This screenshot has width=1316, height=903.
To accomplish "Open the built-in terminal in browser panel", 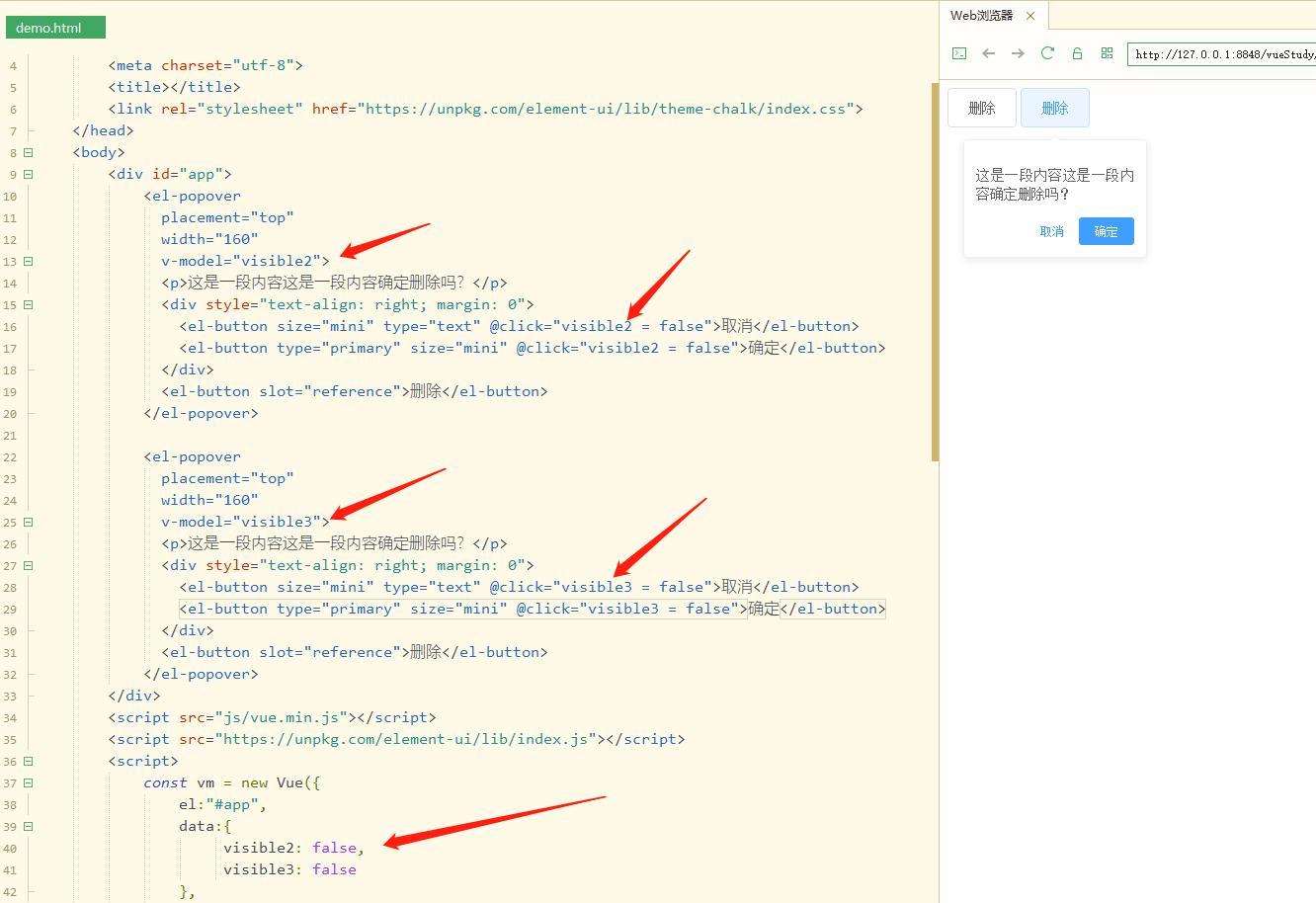I will pyautogui.click(x=958, y=53).
